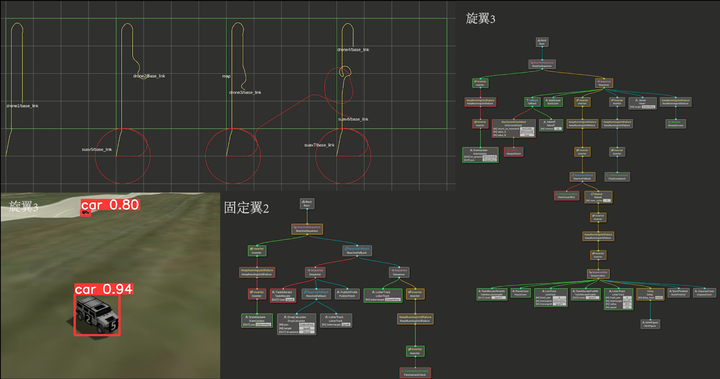
Task: Click the num_cycles field in Repeat node
Action: click(607, 201)
